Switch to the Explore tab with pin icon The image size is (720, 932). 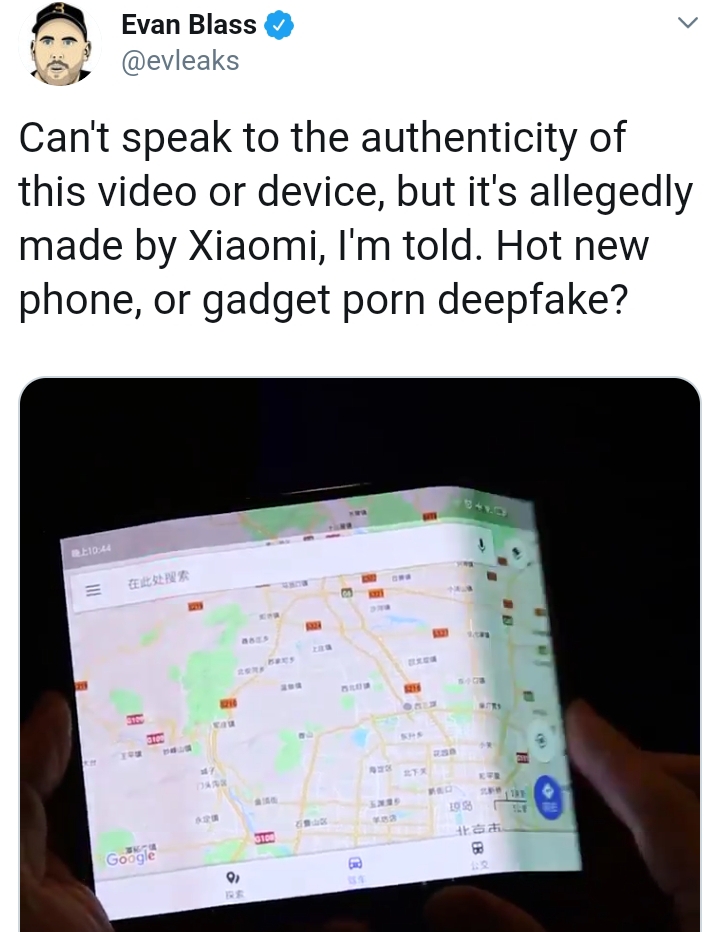pos(232,883)
